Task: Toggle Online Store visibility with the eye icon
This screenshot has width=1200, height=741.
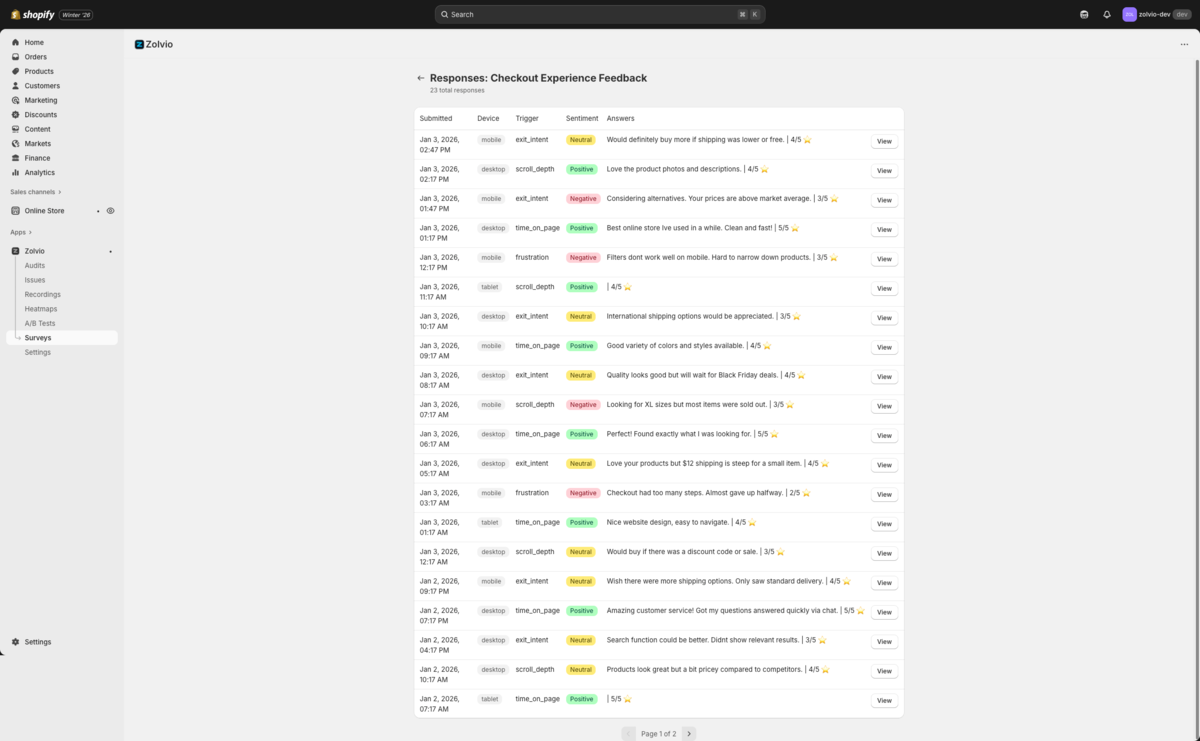Action: click(111, 210)
